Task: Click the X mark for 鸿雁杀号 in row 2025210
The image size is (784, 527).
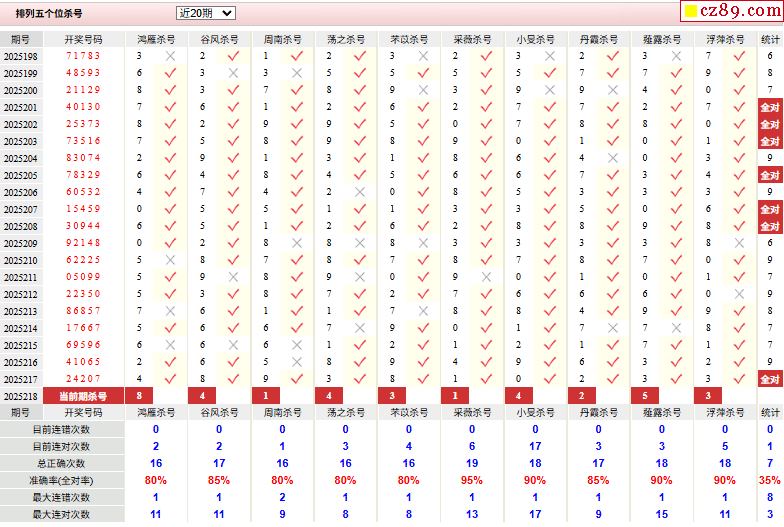Action: [x=170, y=260]
